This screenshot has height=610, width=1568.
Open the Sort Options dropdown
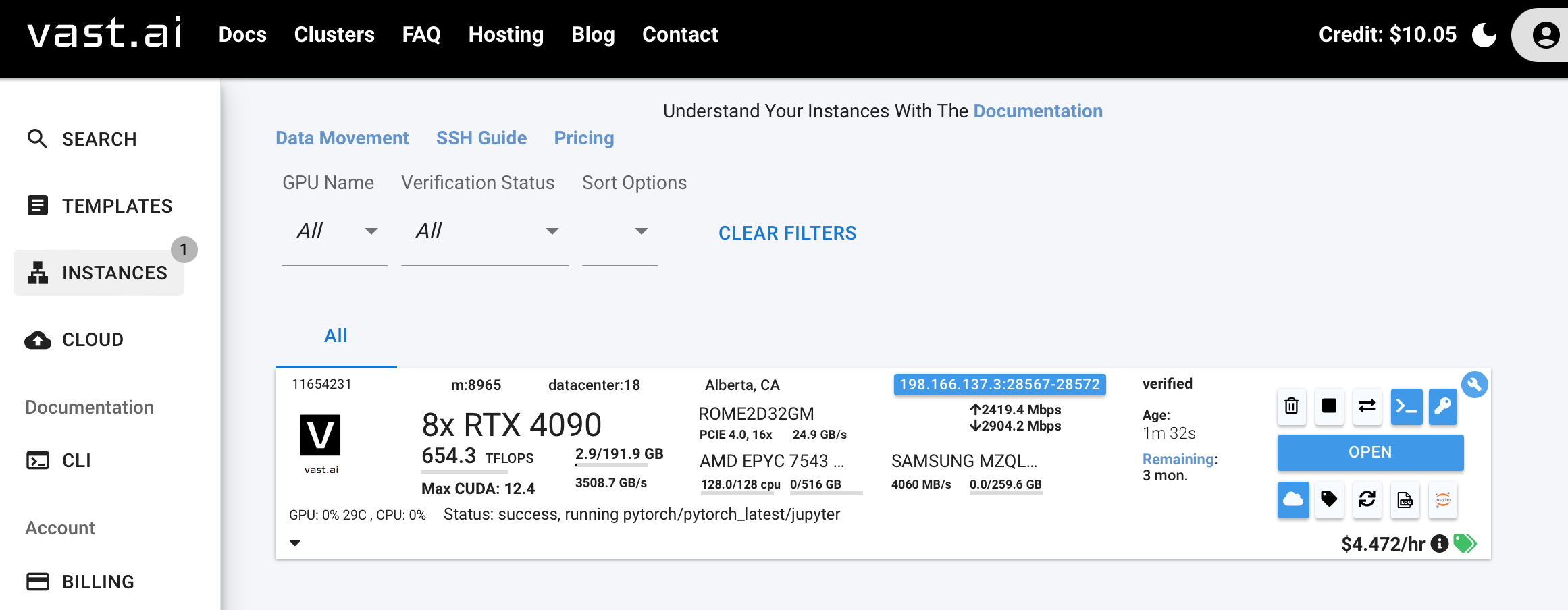tap(620, 232)
